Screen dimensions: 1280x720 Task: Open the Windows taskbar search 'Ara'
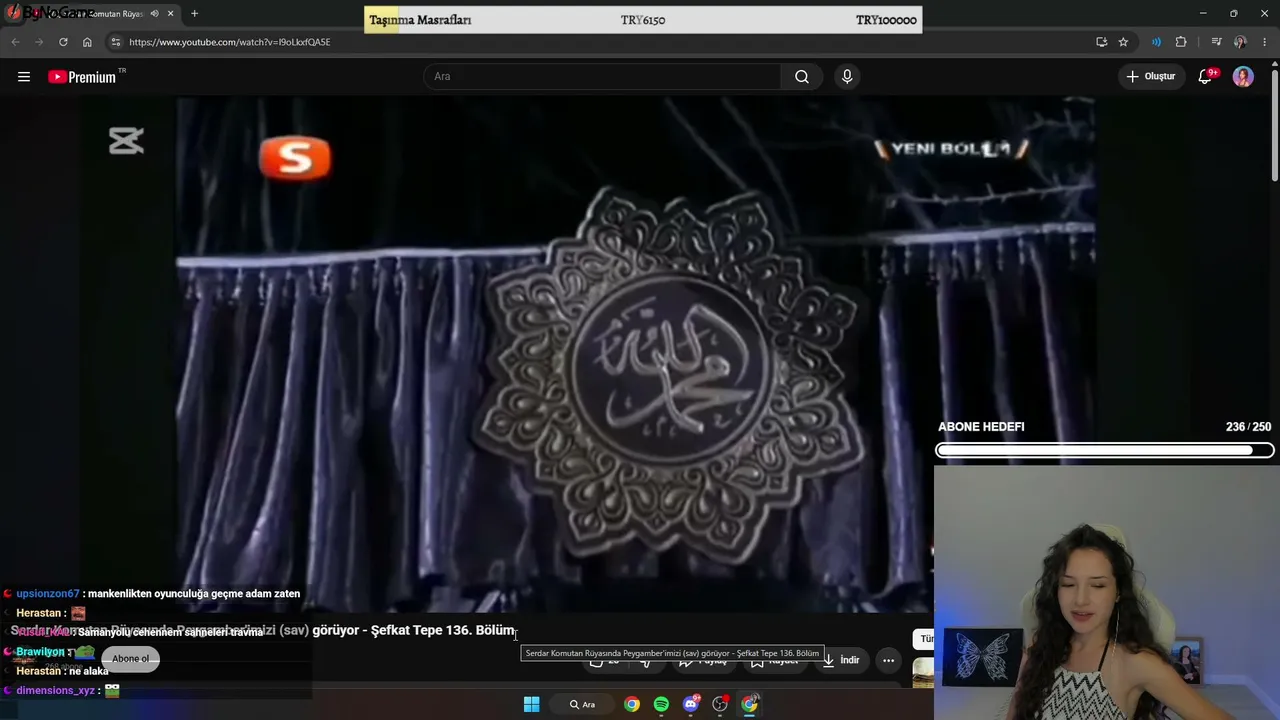[x=583, y=705]
